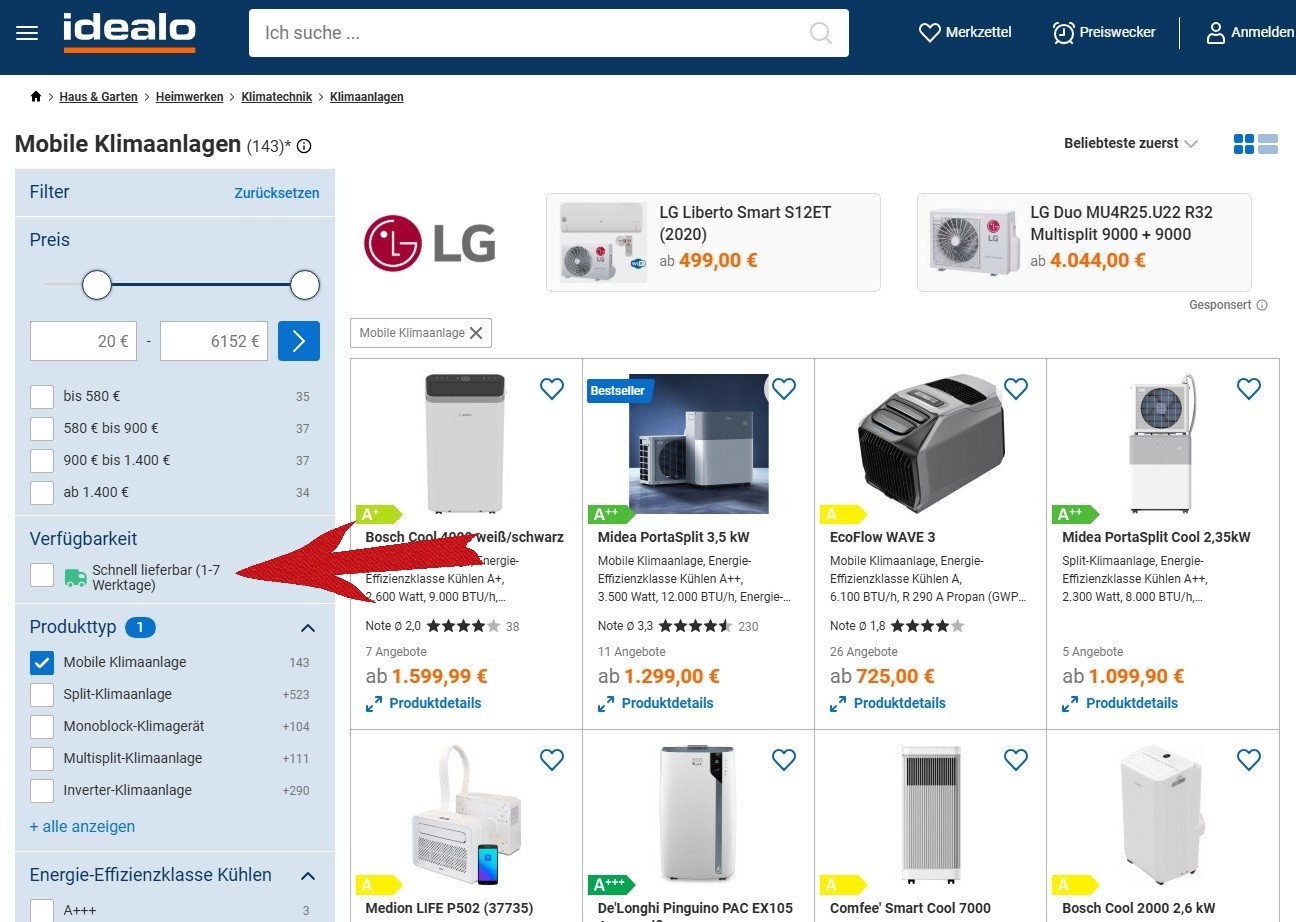The height and width of the screenshot is (922, 1296).
Task: Open sponsored LG Duo MU4R25.U22 R32 offer
Action: tap(1084, 243)
